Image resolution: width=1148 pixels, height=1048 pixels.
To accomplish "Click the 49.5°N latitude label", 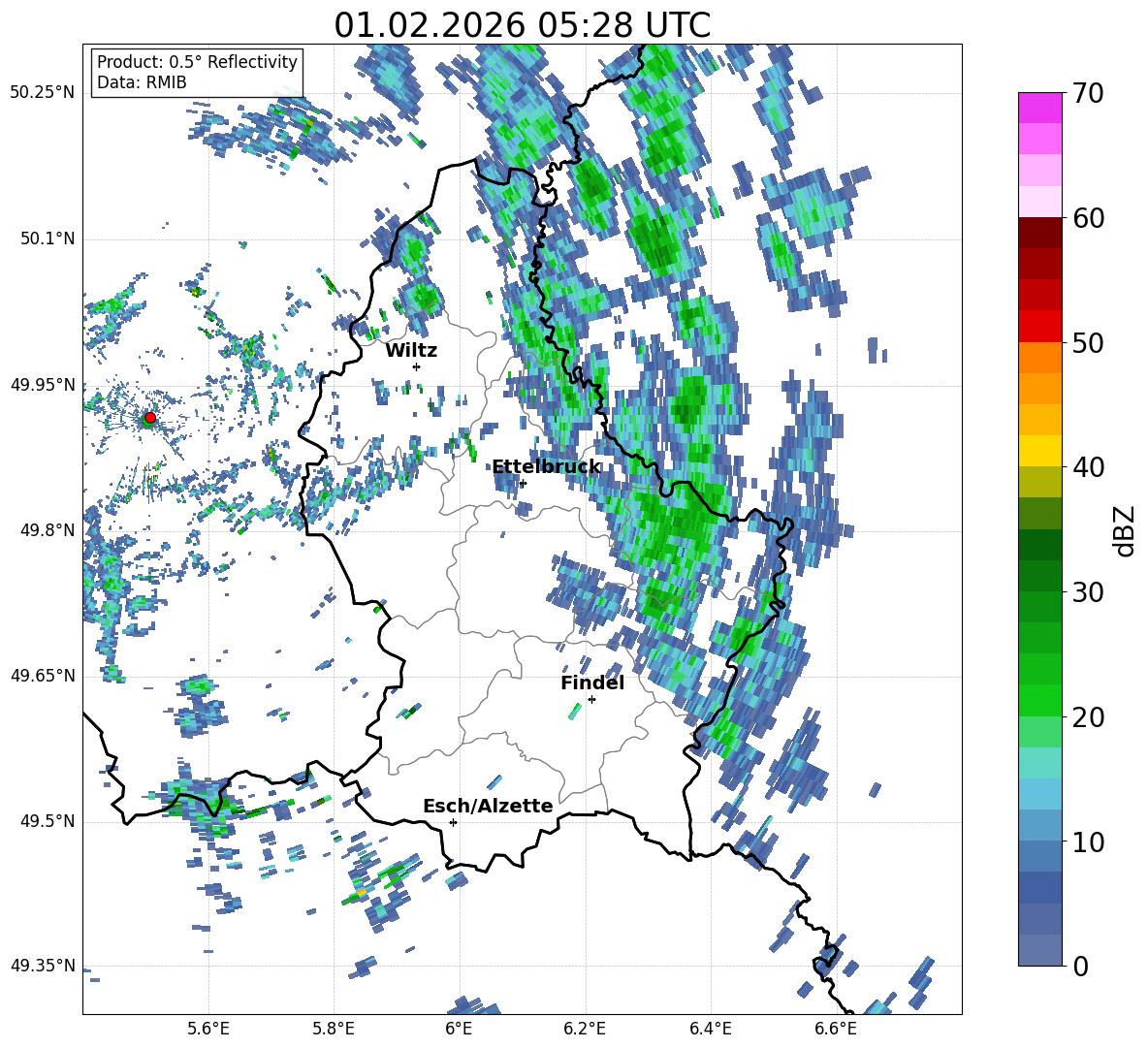I will point(48,821).
